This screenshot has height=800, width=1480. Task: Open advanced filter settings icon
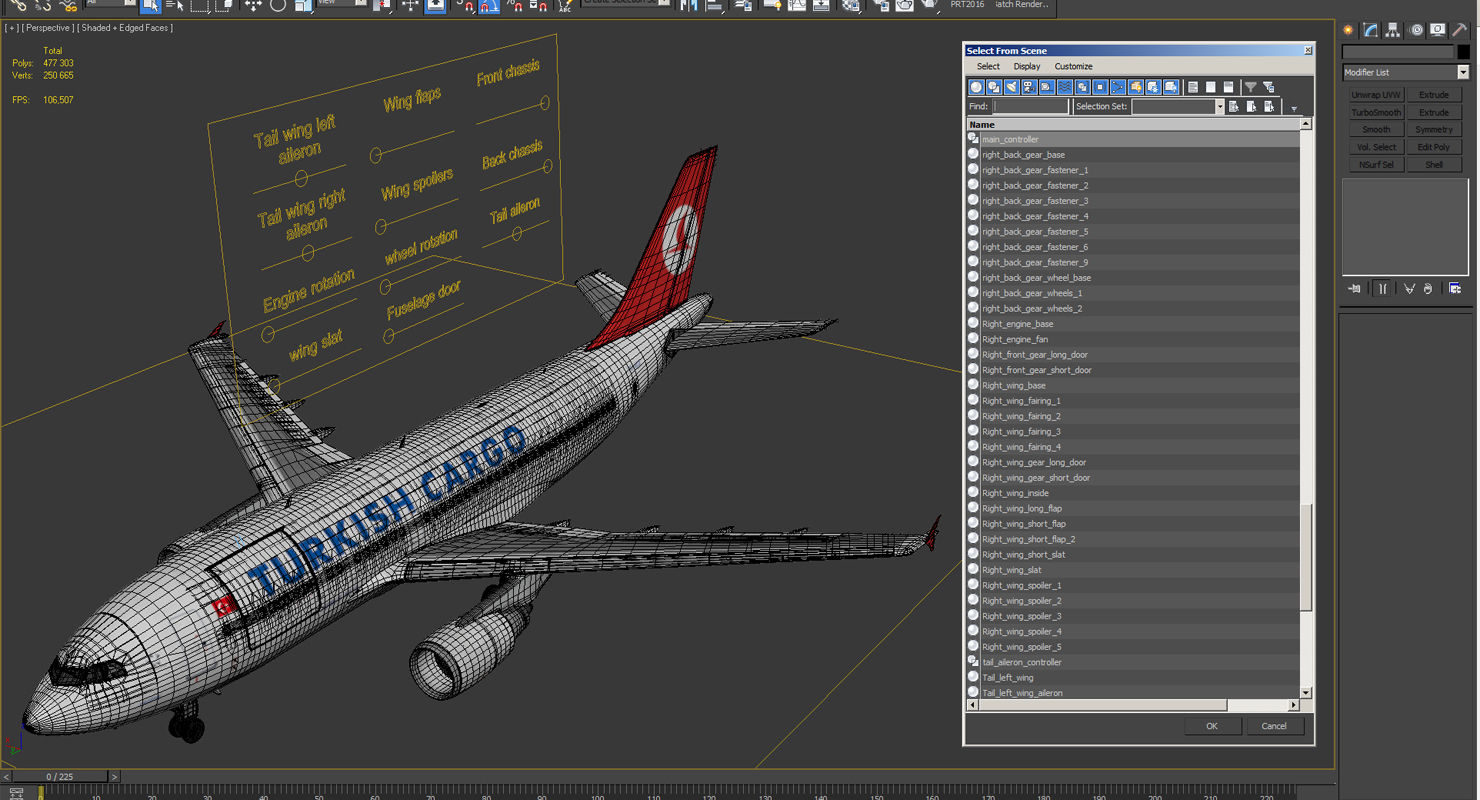click(x=1268, y=87)
